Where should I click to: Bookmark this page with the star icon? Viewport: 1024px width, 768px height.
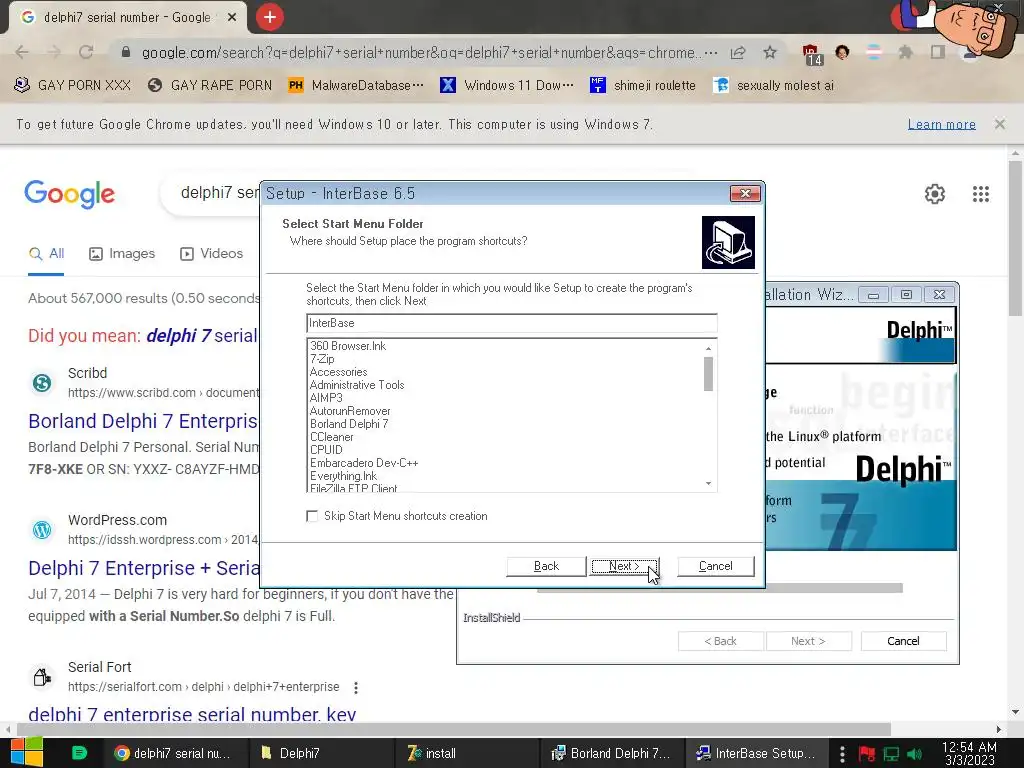tap(770, 52)
